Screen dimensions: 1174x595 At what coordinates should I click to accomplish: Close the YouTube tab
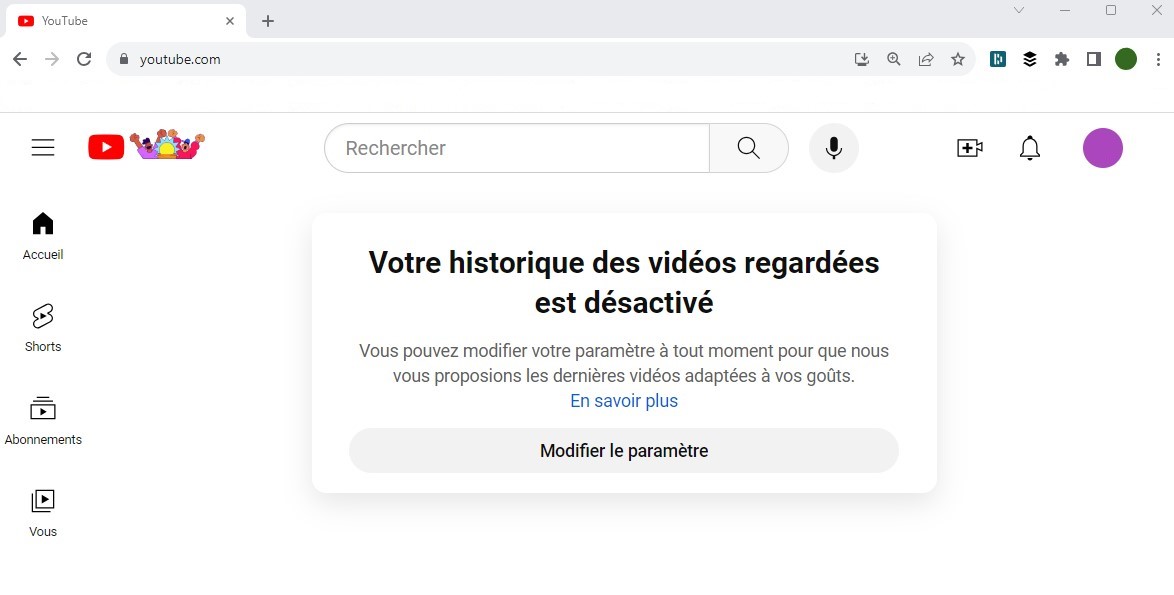click(x=230, y=21)
